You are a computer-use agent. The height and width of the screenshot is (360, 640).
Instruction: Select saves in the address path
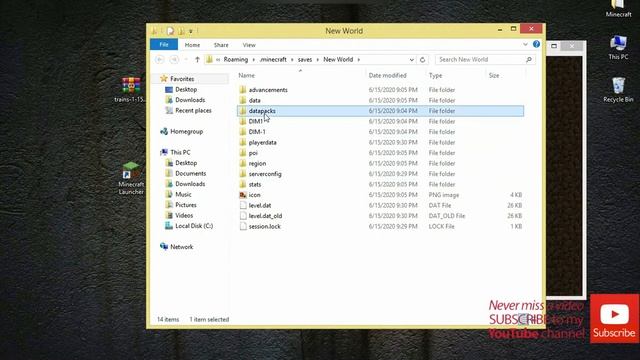pyautogui.click(x=305, y=60)
